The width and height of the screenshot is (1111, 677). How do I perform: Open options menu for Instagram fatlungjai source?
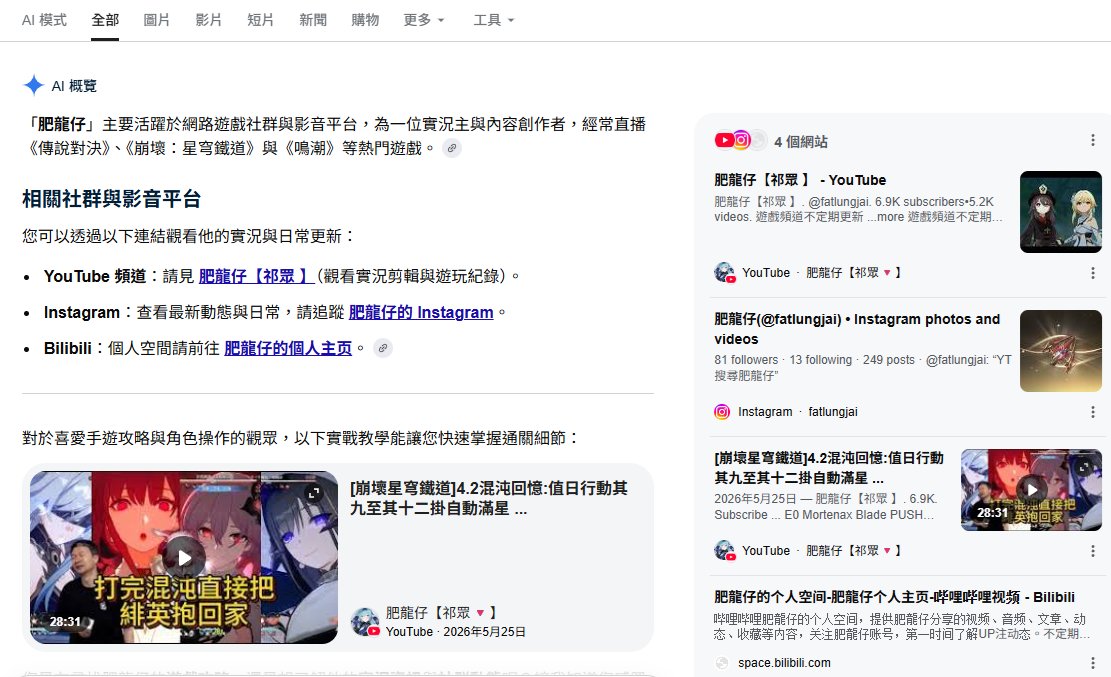1093,412
